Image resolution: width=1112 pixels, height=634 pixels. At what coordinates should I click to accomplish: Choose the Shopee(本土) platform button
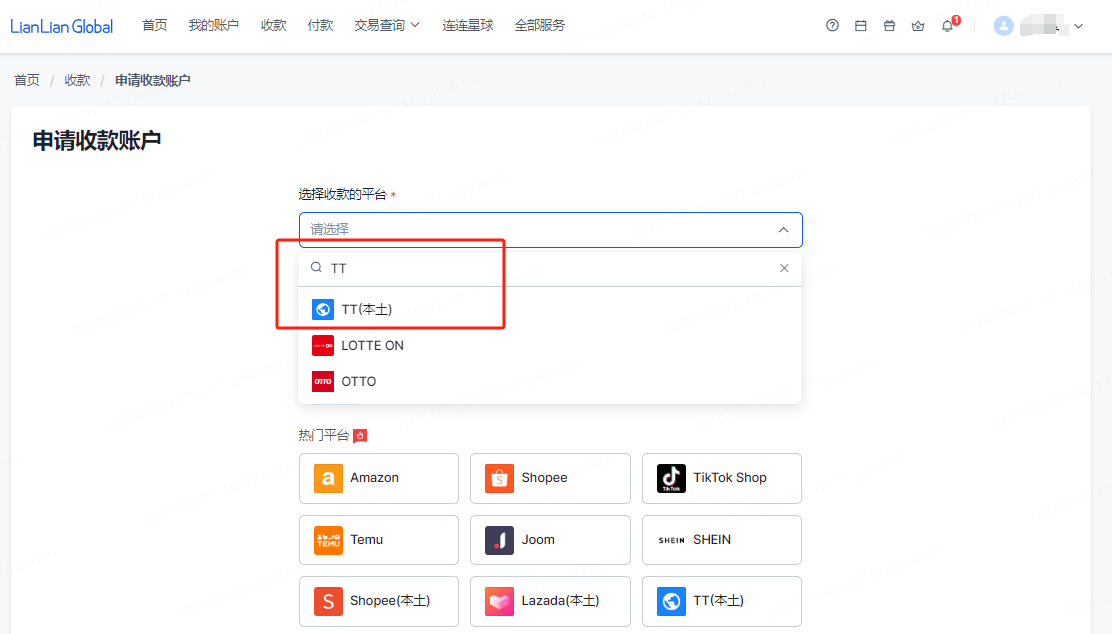[x=379, y=601]
